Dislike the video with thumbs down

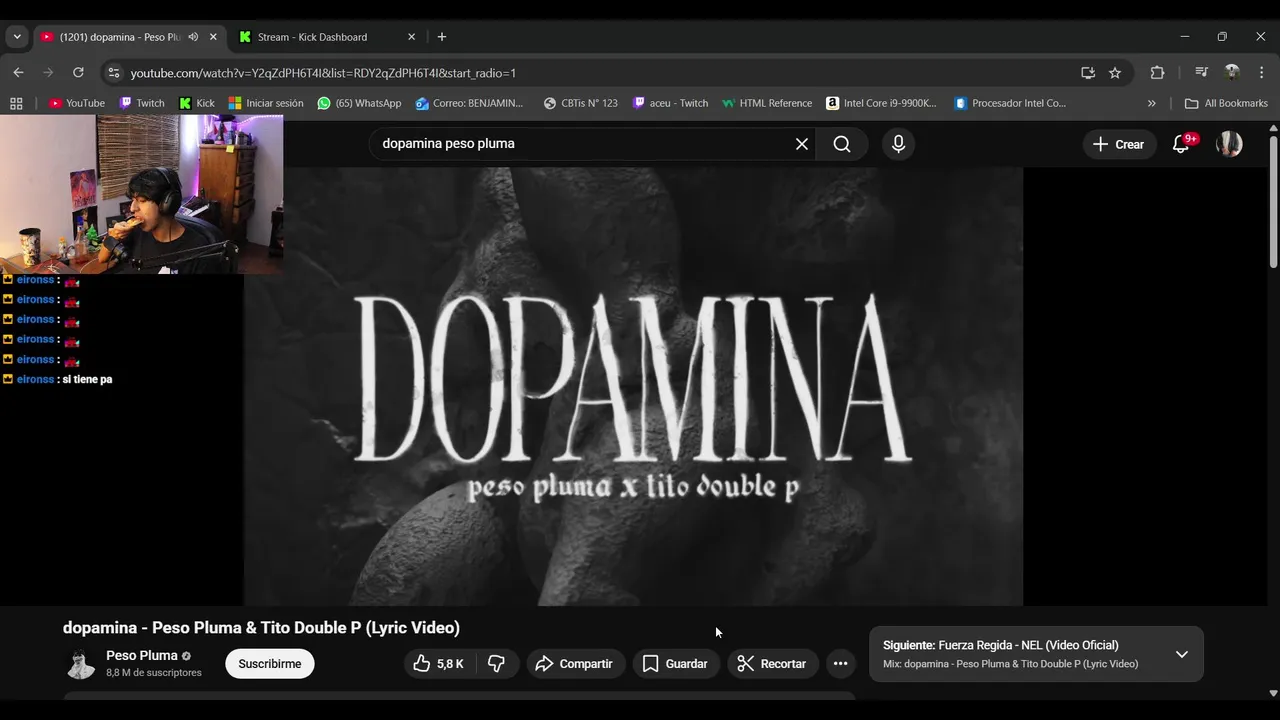[x=497, y=664]
